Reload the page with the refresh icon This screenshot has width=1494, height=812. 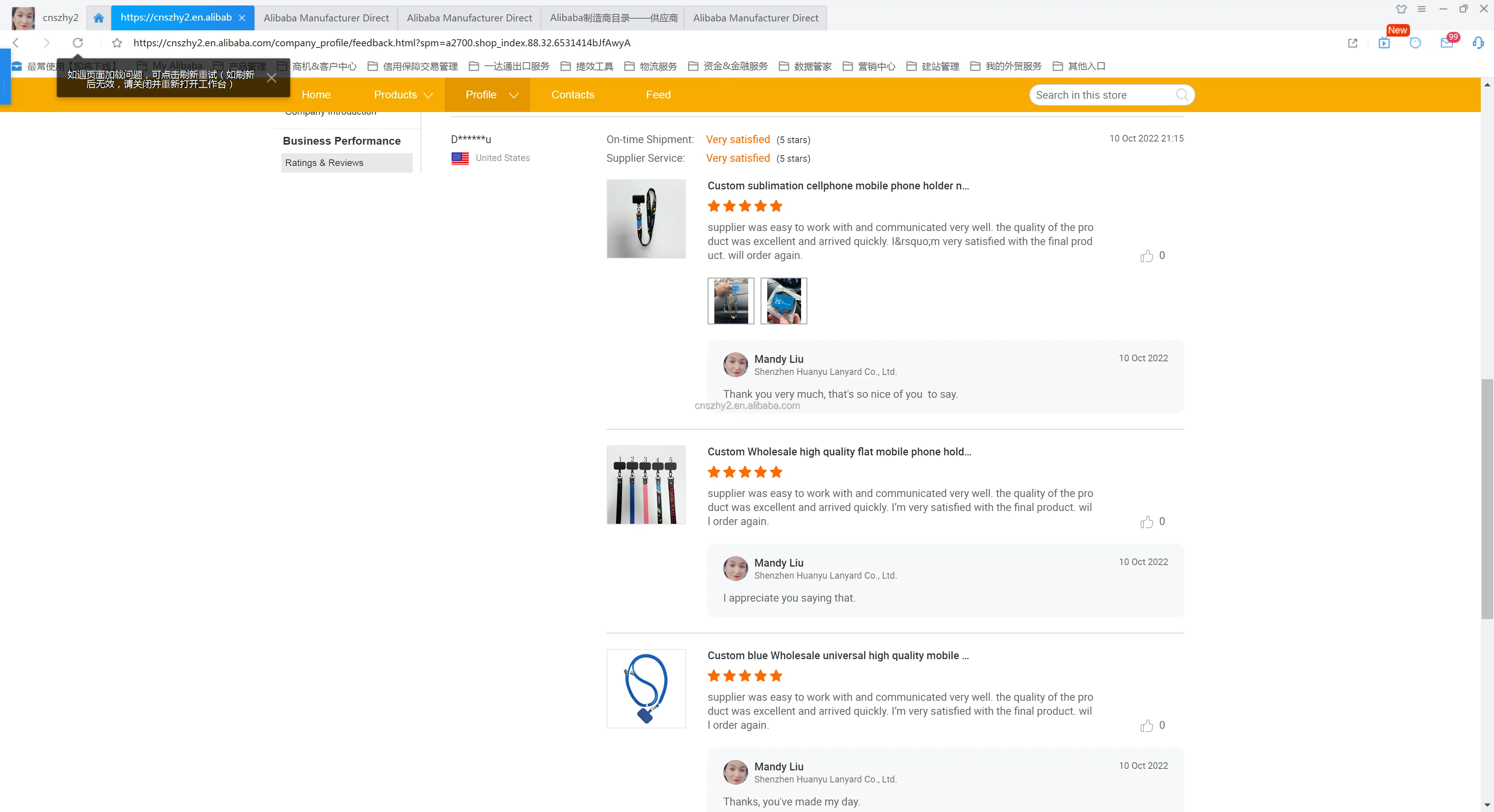point(78,43)
